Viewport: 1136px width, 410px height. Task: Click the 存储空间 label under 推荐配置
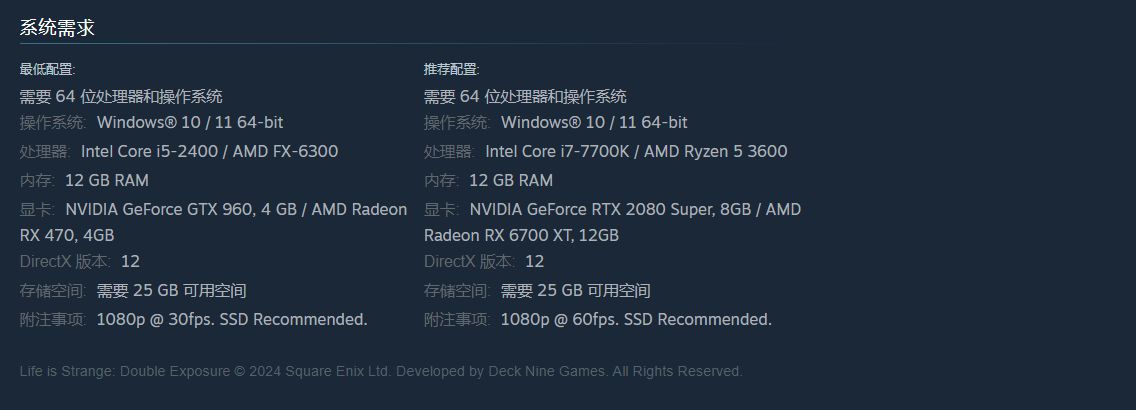tap(458, 291)
